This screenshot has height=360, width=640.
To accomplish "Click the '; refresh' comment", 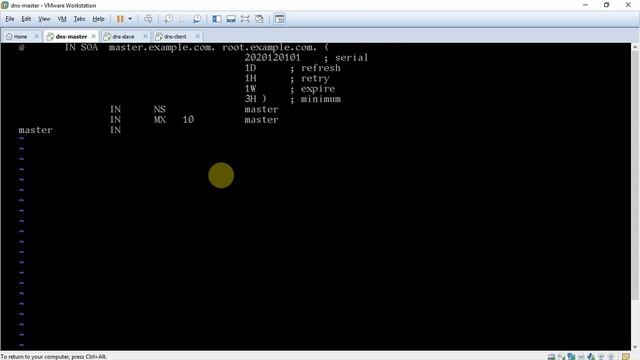I will [315, 68].
